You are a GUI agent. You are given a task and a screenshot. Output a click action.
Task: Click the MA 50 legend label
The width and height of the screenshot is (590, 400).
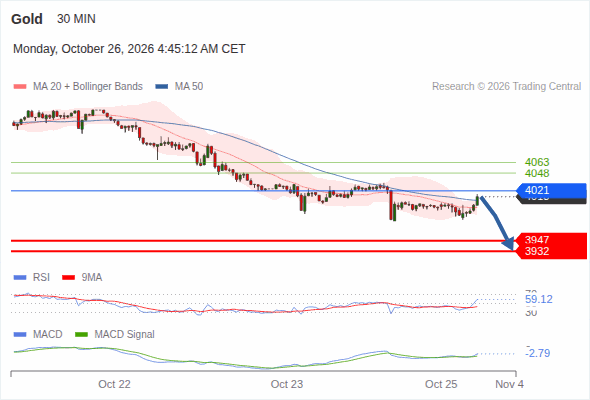(x=189, y=87)
